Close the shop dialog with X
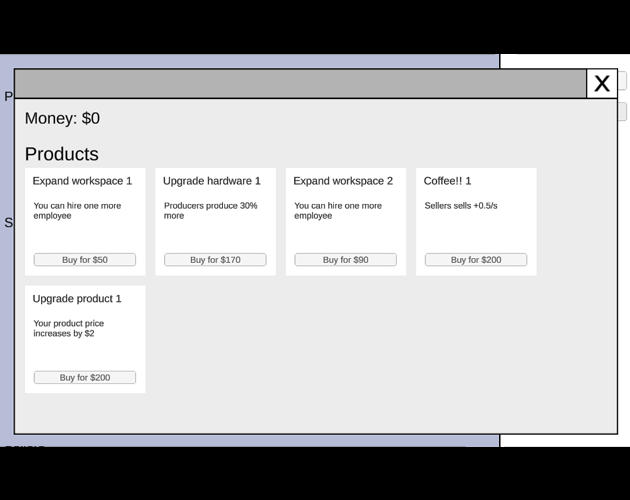The height and width of the screenshot is (500, 630). click(x=601, y=84)
